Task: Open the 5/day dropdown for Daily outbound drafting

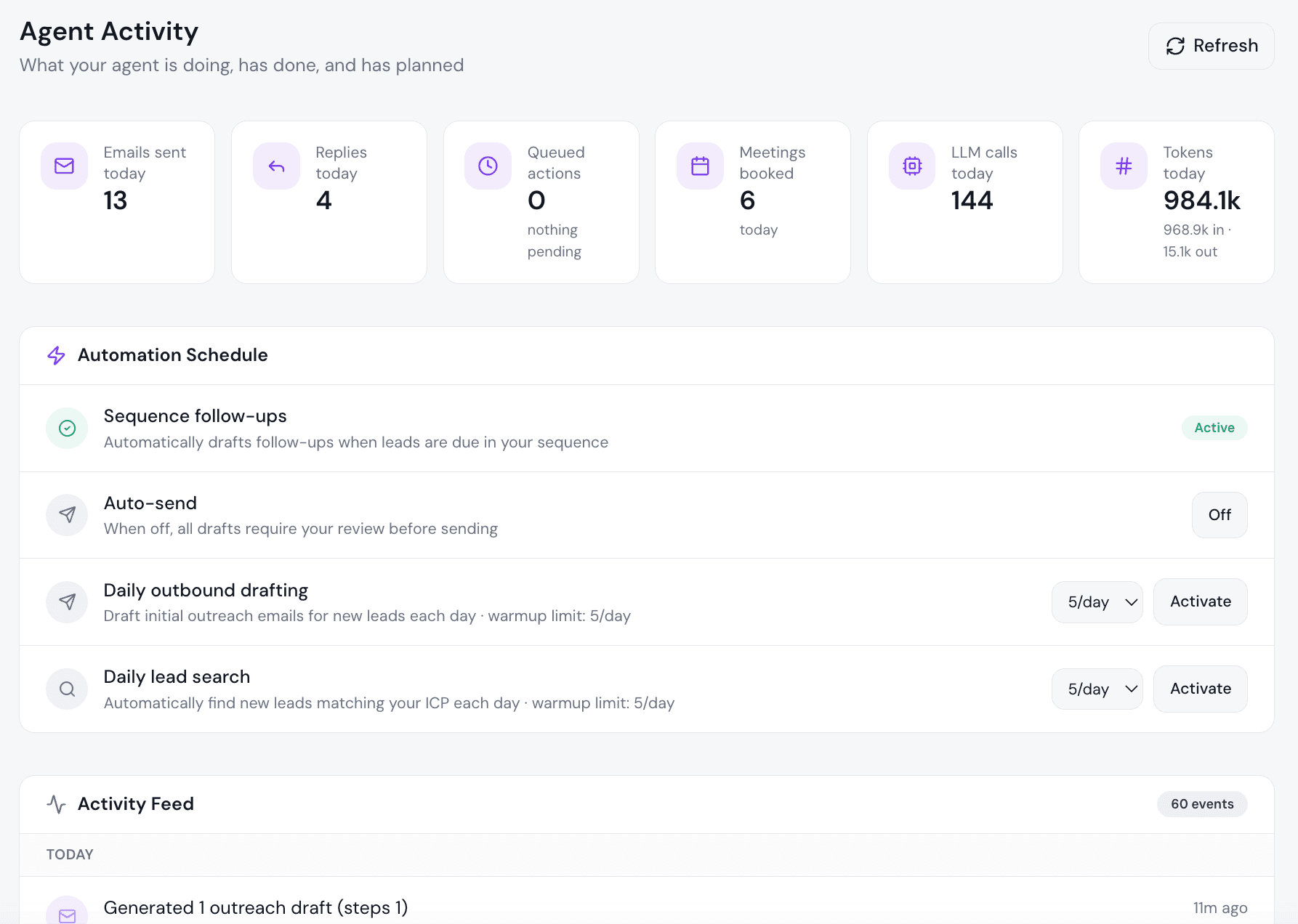Action: [x=1097, y=602]
